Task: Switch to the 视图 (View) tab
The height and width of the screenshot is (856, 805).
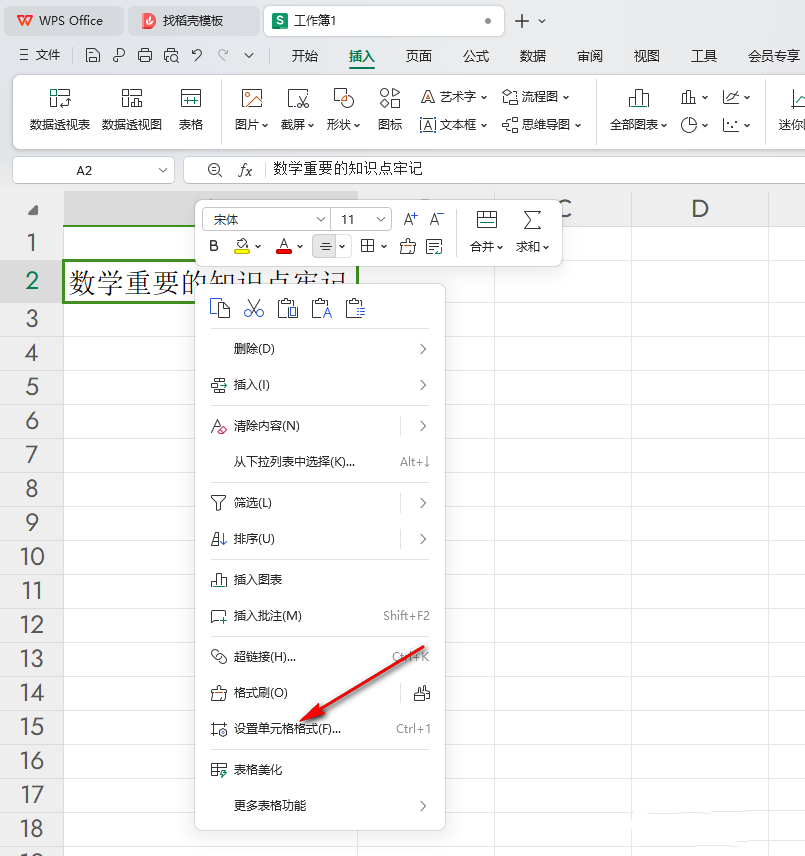Action: coord(646,56)
